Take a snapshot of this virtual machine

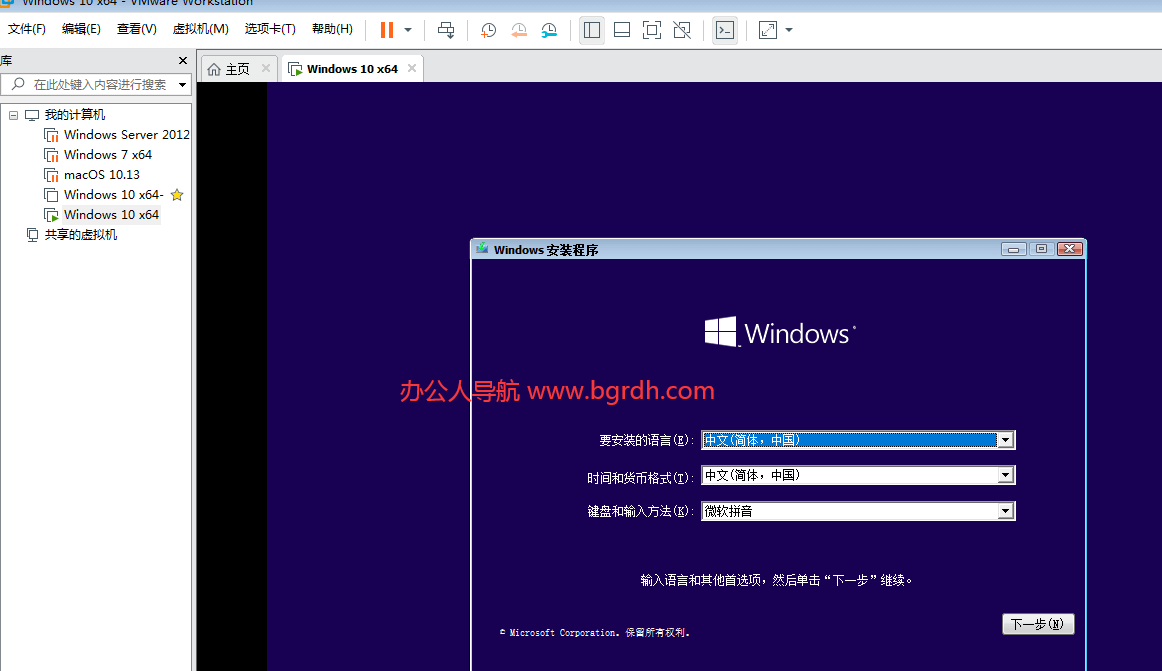[488, 30]
